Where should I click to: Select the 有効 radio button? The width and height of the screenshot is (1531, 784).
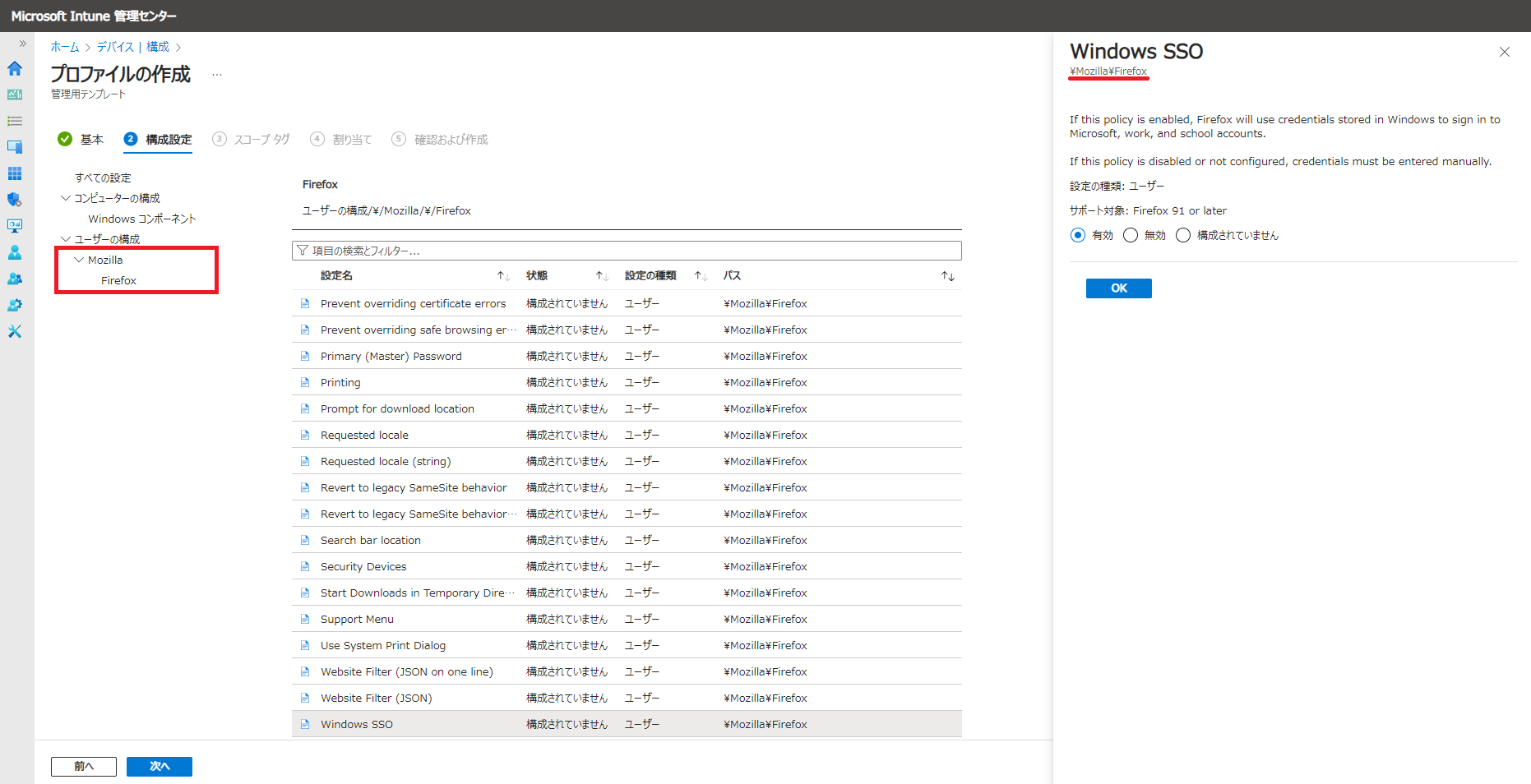click(1078, 236)
